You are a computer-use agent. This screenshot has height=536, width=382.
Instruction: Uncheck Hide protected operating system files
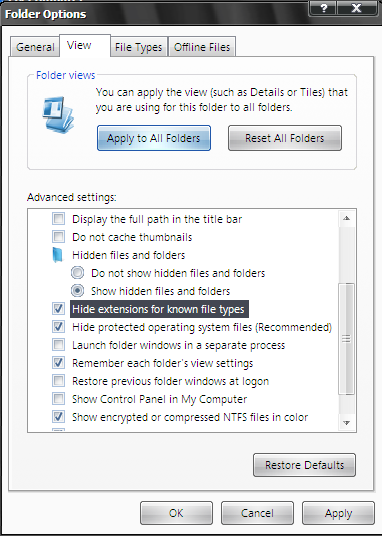[x=58, y=327]
